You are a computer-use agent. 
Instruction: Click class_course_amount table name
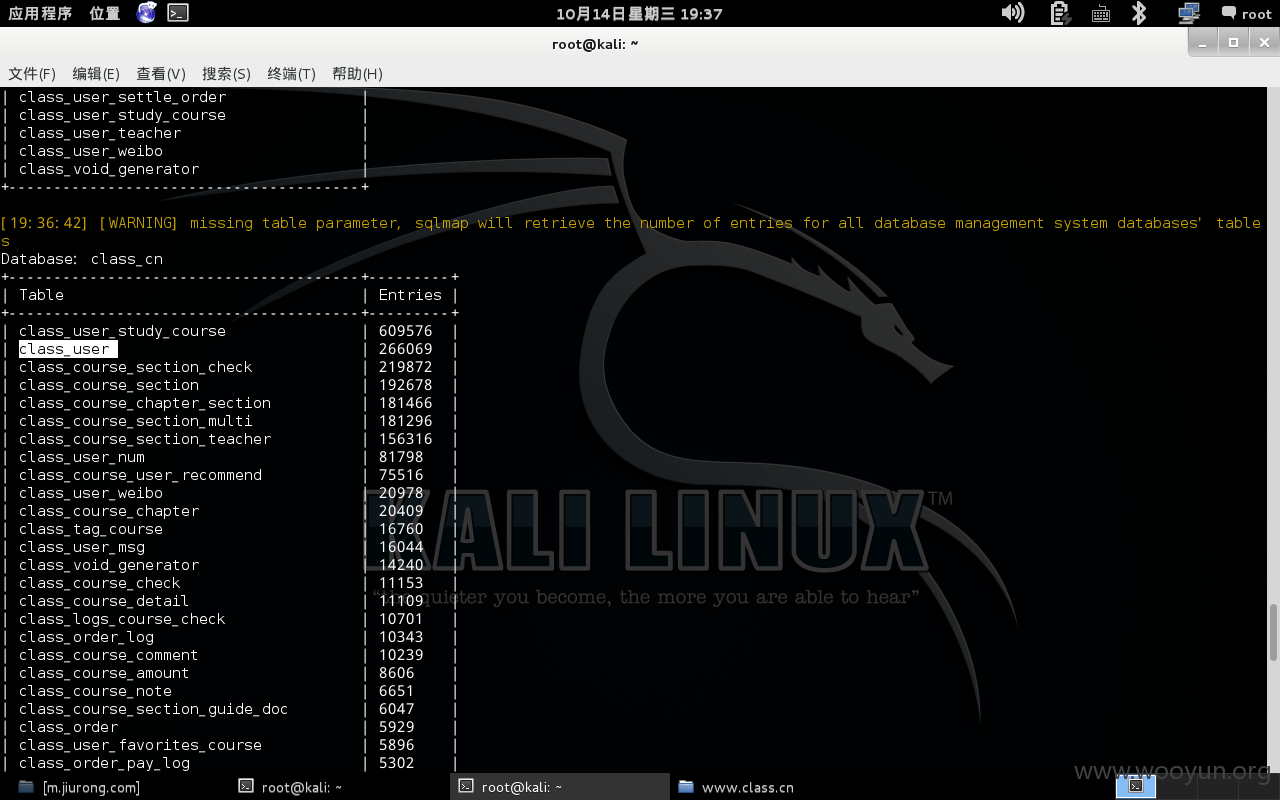pos(103,673)
